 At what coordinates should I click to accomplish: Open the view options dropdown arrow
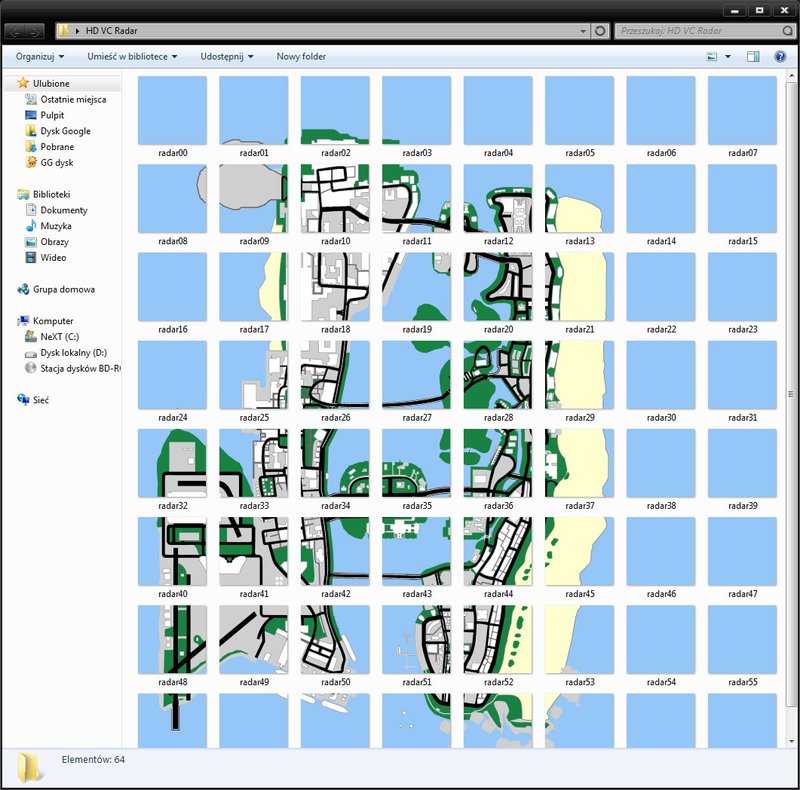click(x=728, y=57)
